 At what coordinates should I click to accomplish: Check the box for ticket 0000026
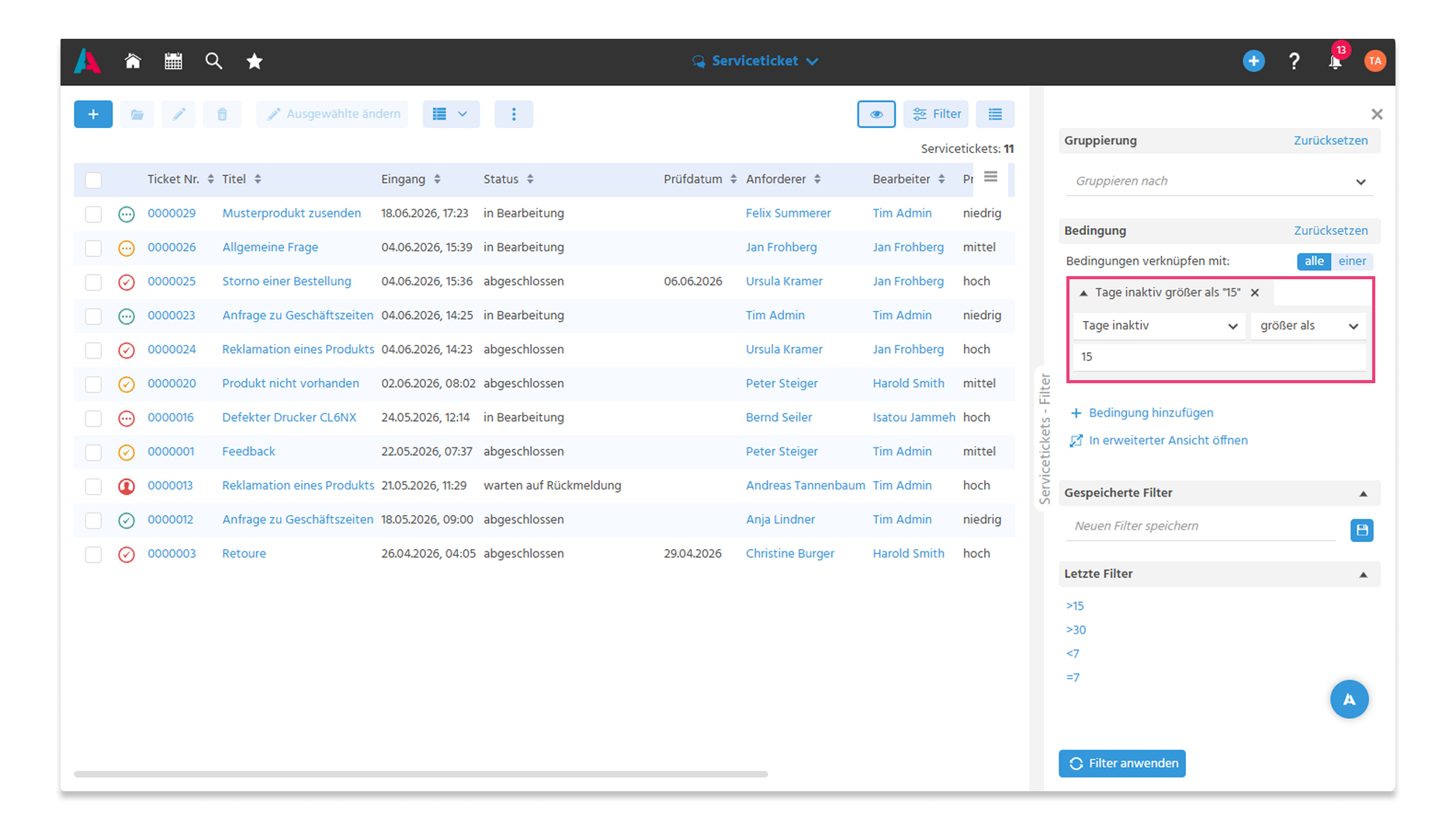point(93,248)
